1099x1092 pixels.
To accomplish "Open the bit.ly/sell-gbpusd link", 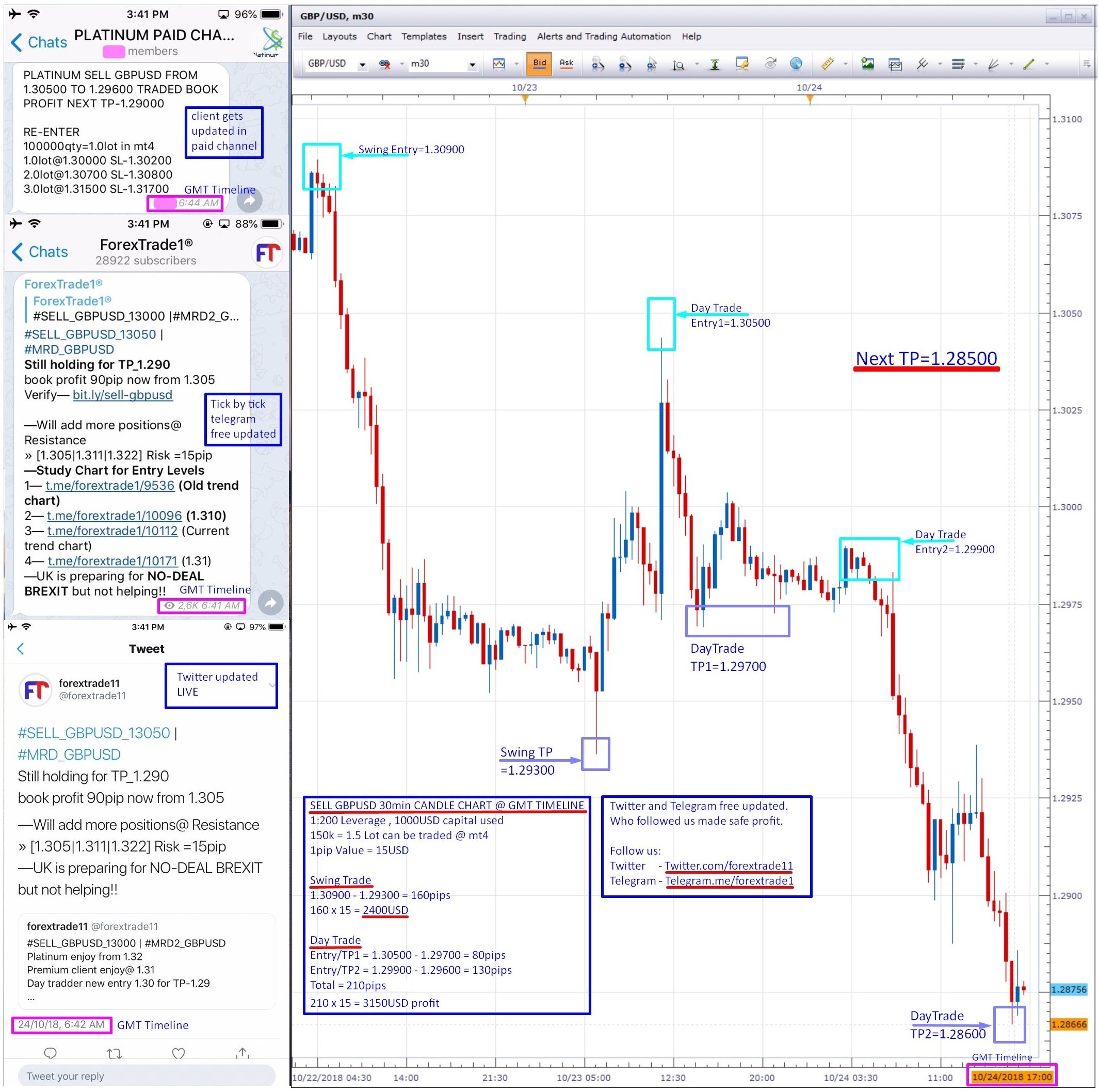I will click(122, 395).
